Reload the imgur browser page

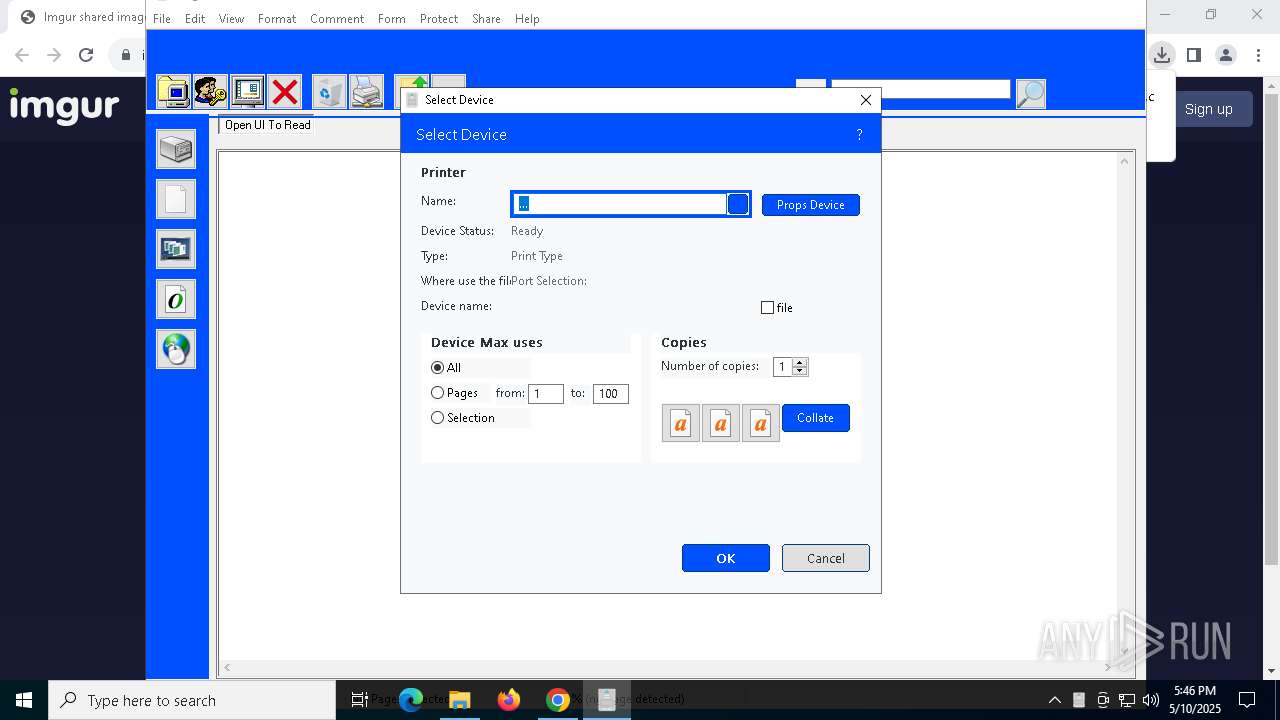pyautogui.click(x=86, y=55)
